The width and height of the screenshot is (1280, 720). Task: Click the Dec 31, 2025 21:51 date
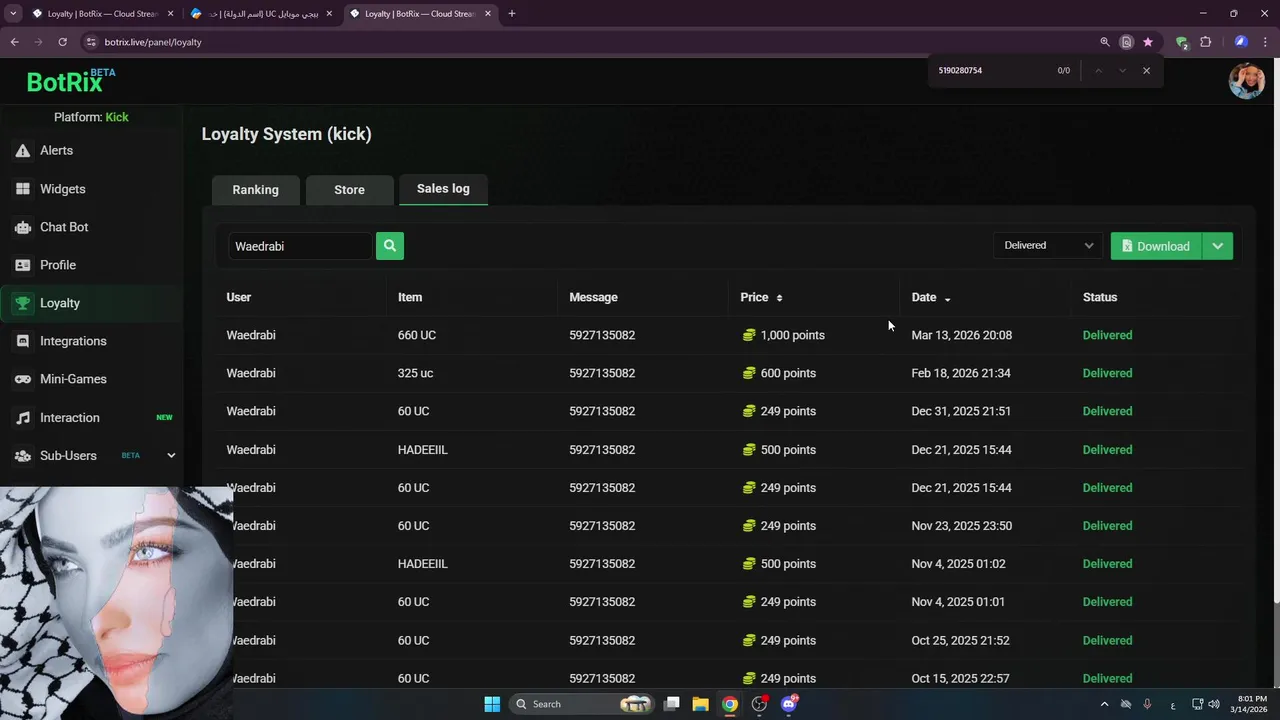point(961,411)
